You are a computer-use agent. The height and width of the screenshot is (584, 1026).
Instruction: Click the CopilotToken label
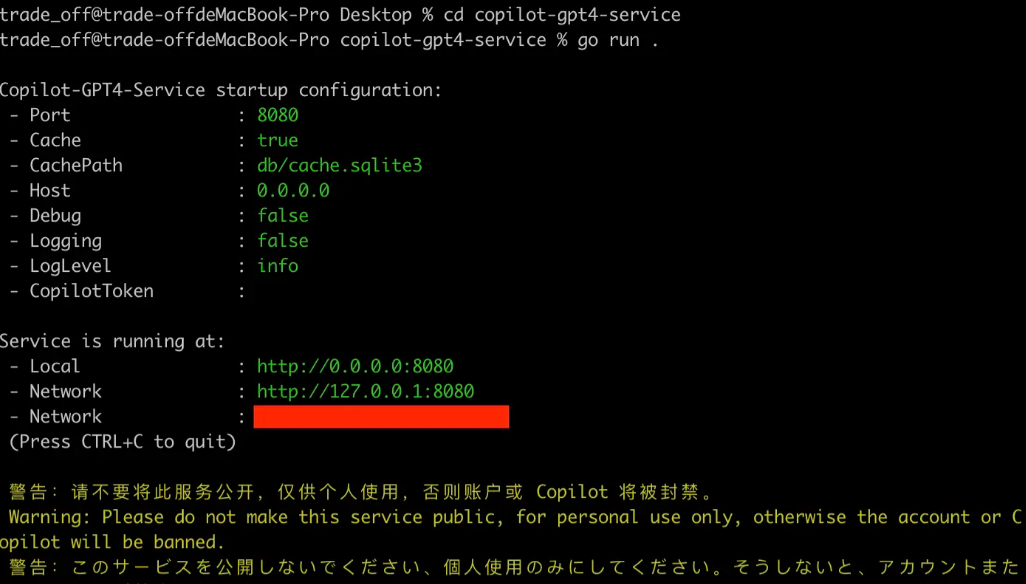pos(92,291)
